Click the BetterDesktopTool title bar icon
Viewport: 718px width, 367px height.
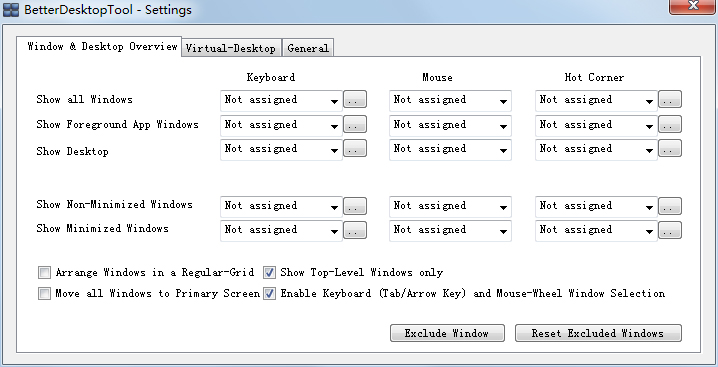11,9
